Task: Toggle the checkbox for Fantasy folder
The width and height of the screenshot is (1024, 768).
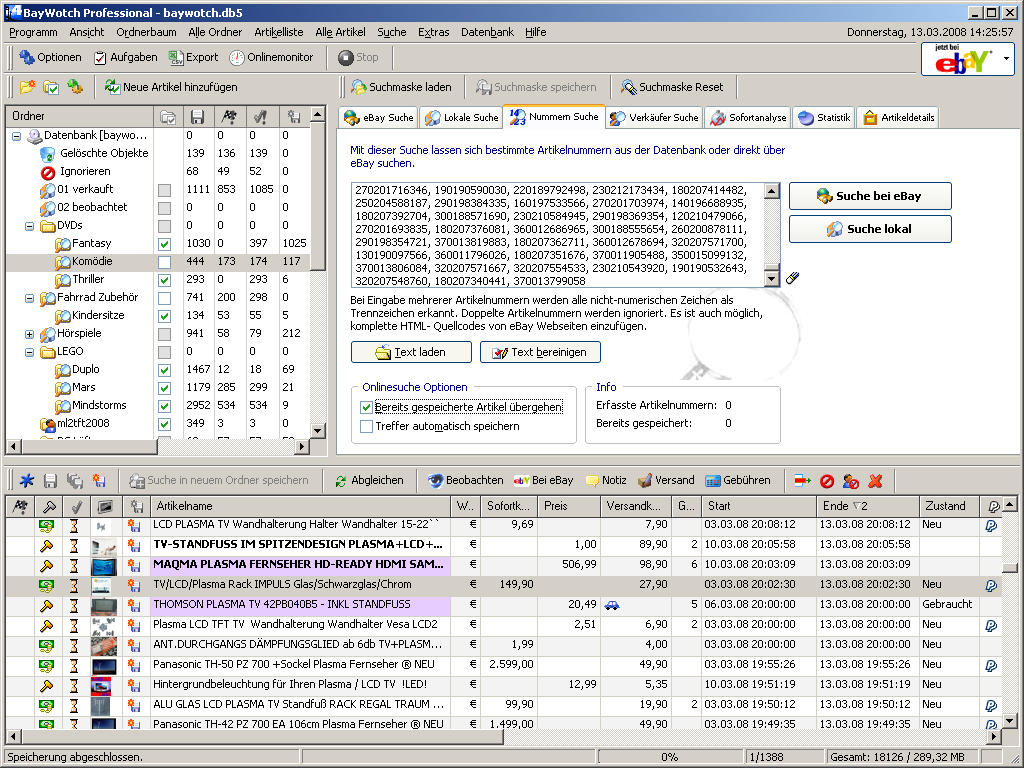Action: pyautogui.click(x=165, y=244)
